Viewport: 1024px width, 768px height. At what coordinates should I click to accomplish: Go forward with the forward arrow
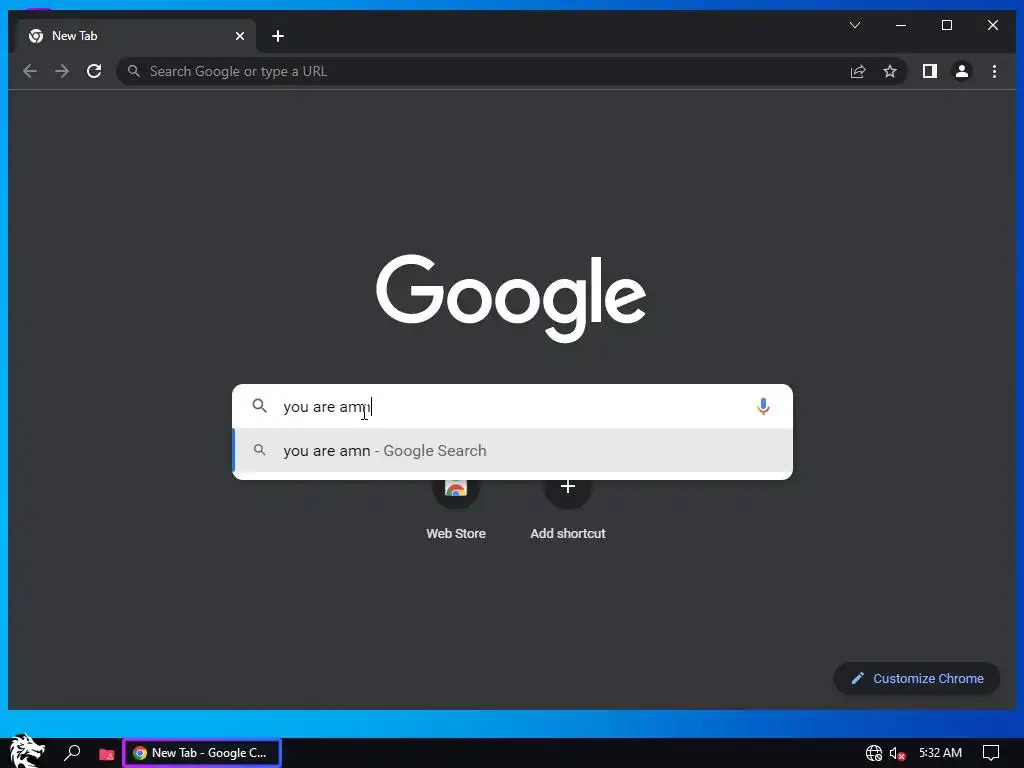[62, 71]
